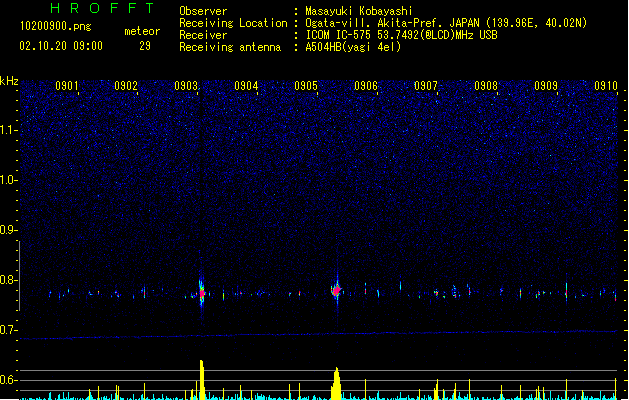Click the receiver text ICOM IC-575 53.7492 MHz
This screenshot has height=400, width=629.
click(401, 35)
